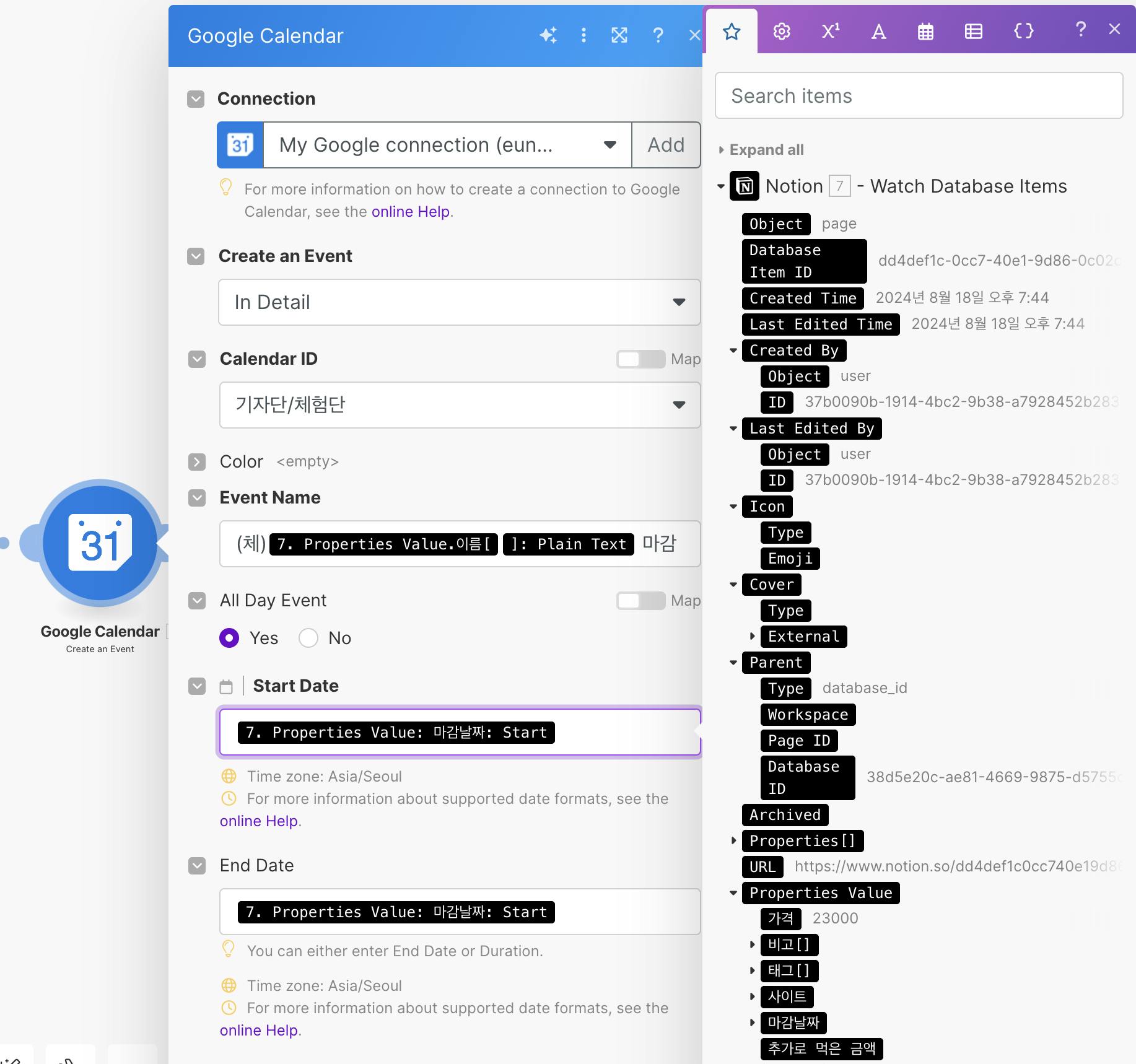
Task: Open online Help link under End Date
Action: (x=259, y=1031)
